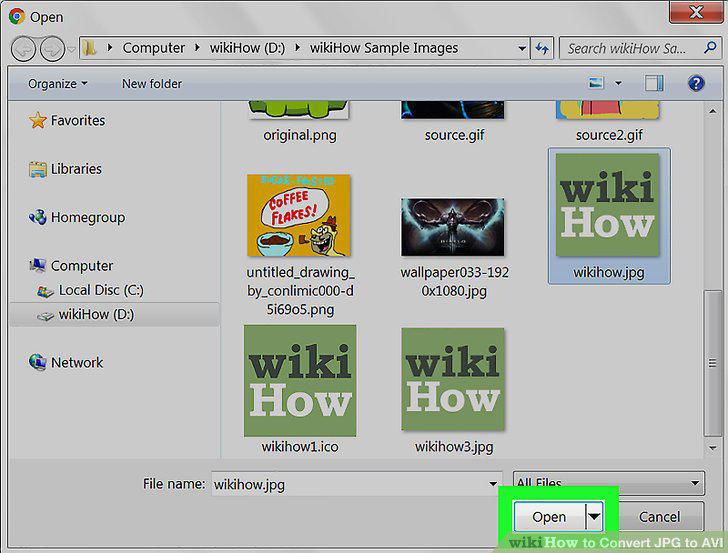
Task: Click the New folder button
Action: tap(152, 84)
